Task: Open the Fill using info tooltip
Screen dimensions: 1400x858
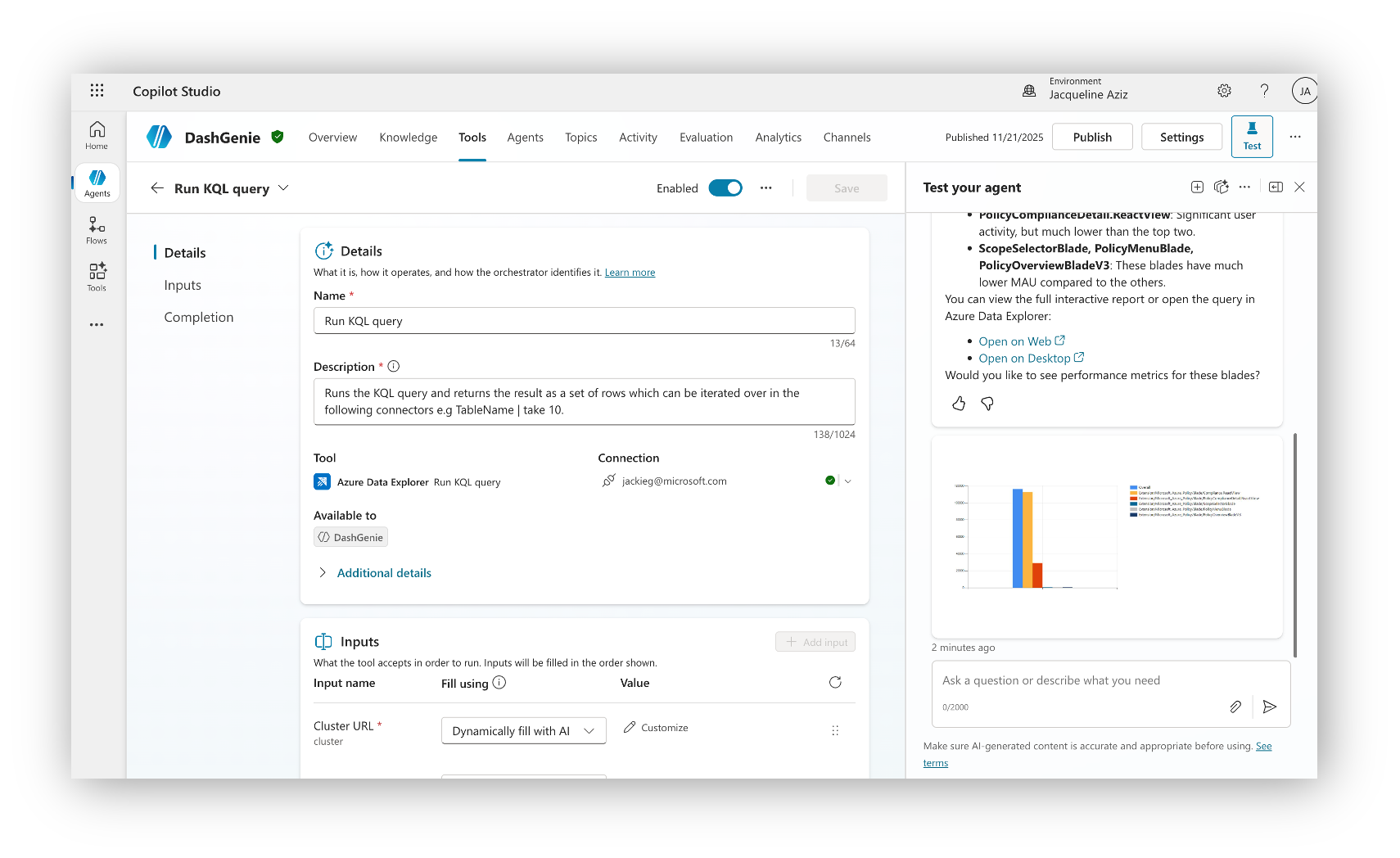Action: tap(499, 683)
